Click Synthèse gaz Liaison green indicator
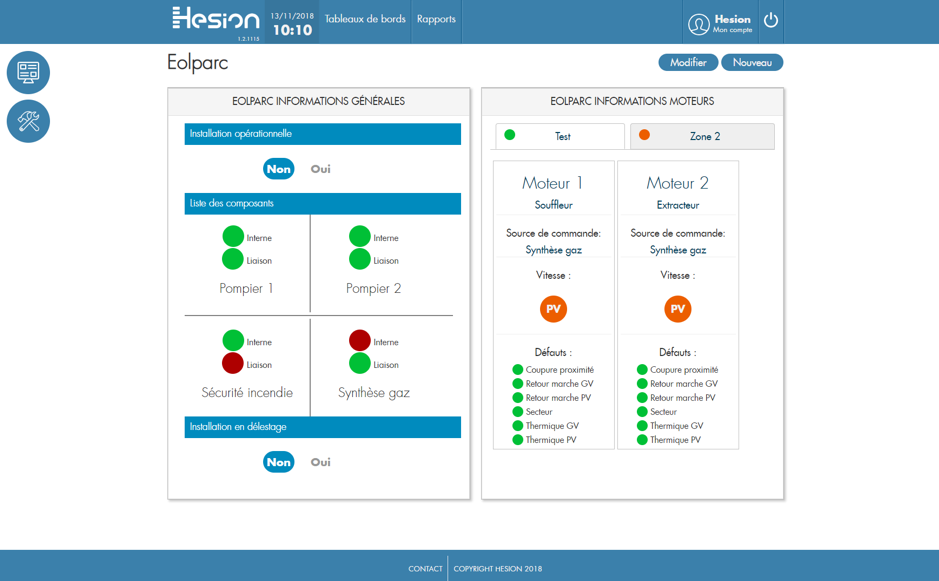 tap(359, 363)
